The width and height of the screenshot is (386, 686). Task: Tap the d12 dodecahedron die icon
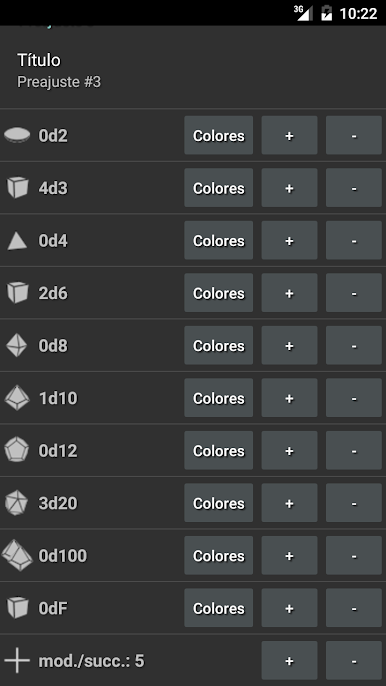coord(17,450)
